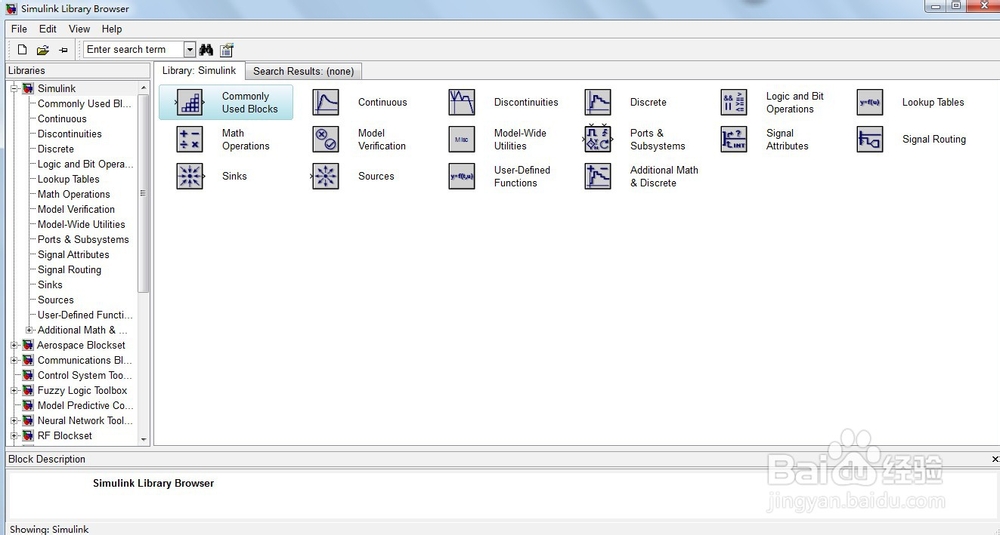Click the New model toolbar icon
Image resolution: width=1000 pixels, height=535 pixels.
click(22, 49)
